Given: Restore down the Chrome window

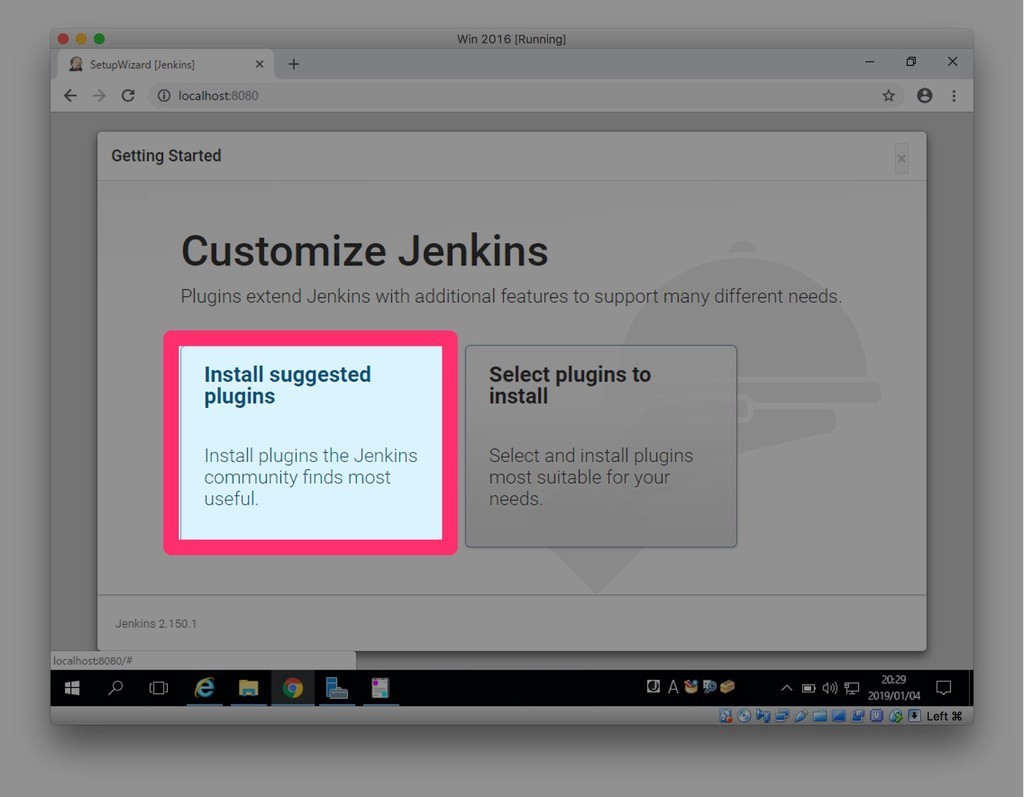Looking at the screenshot, I should [911, 61].
